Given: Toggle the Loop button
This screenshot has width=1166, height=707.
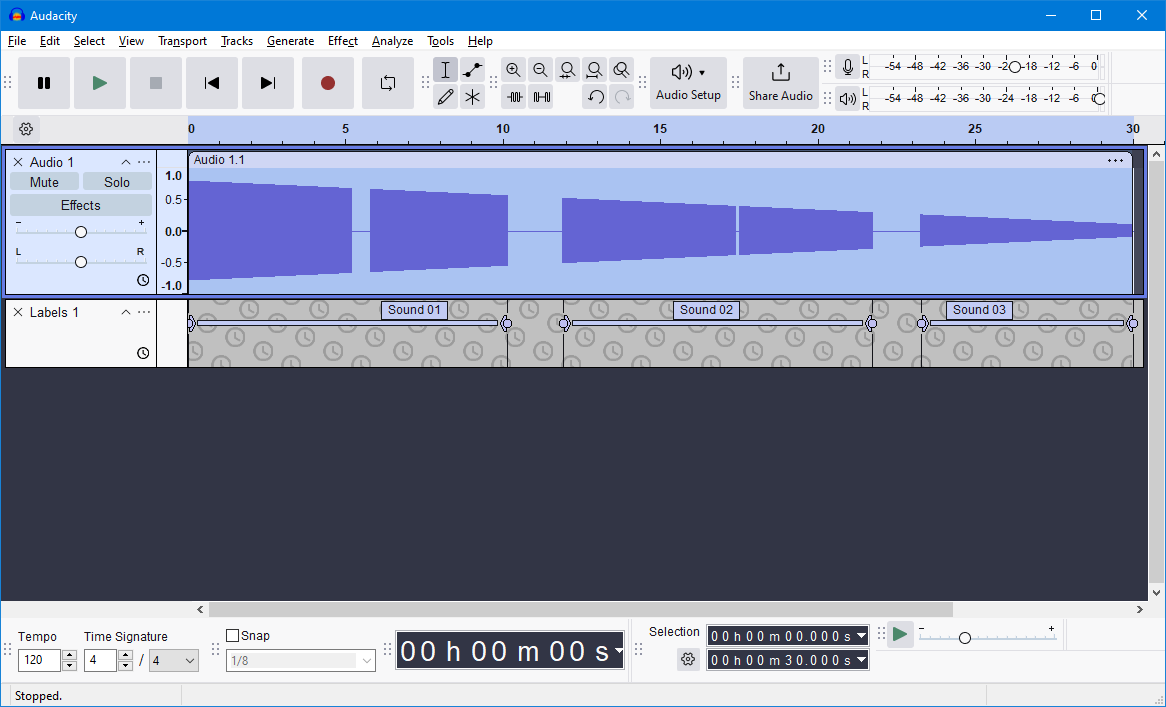Looking at the screenshot, I should tap(387, 83).
